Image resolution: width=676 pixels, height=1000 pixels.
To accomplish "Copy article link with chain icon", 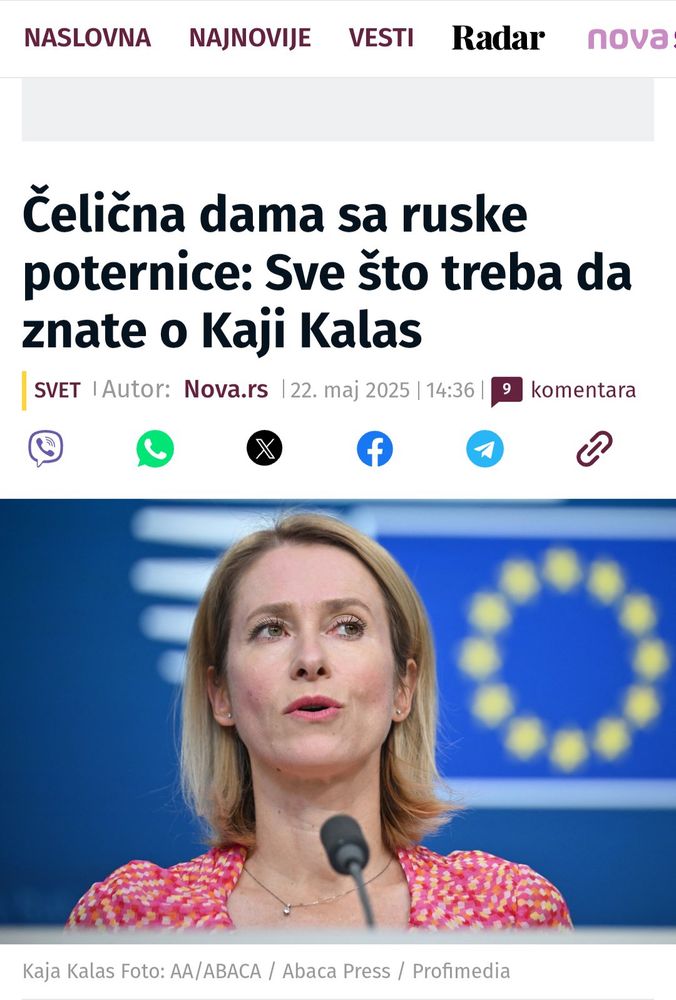I will (594, 448).
